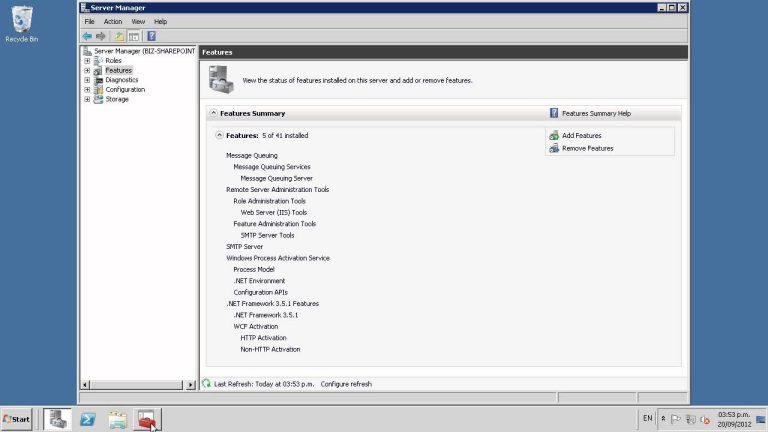Select Configuration in the console tree
768x432 pixels.
point(125,90)
